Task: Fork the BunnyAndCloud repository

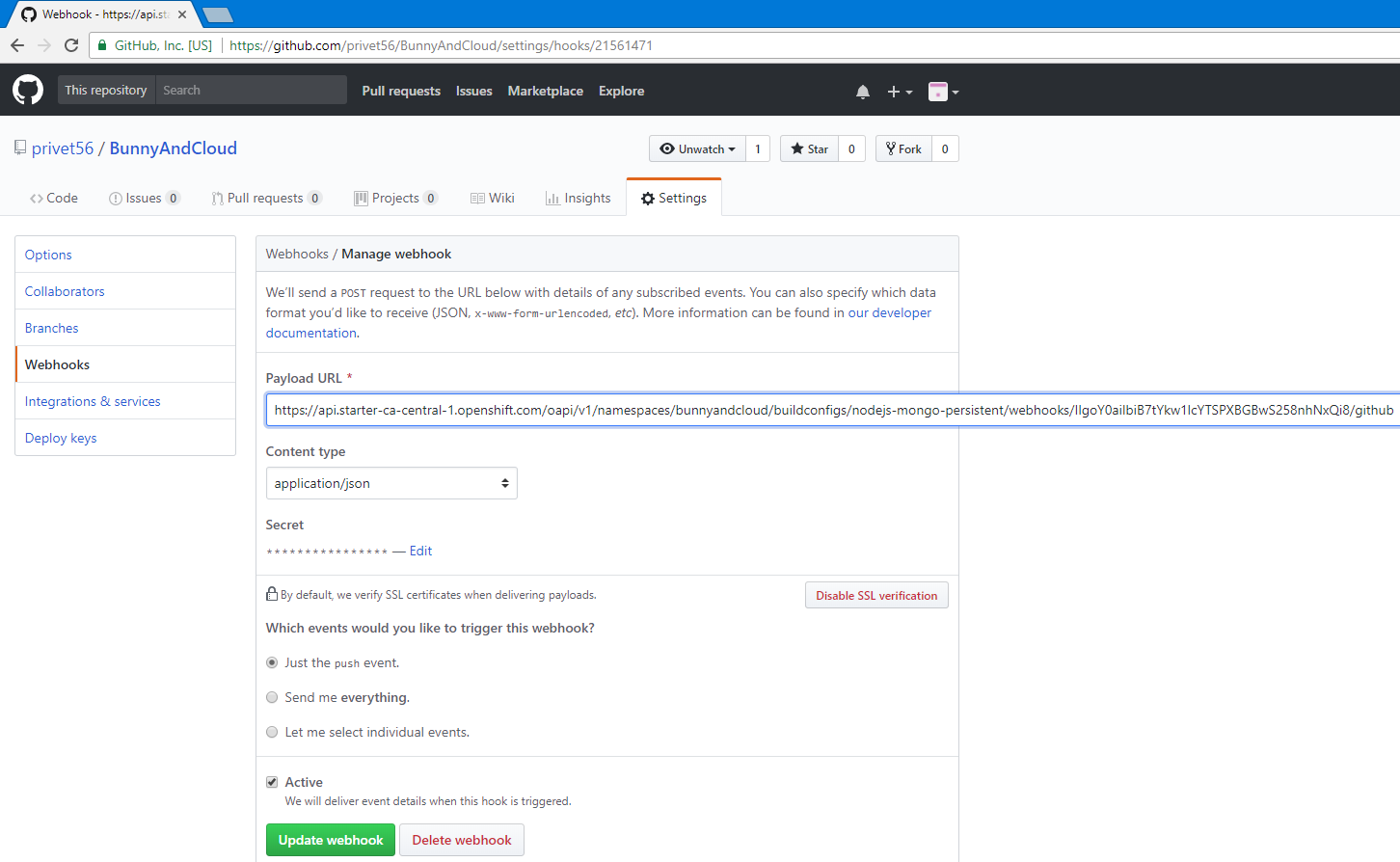Action: [903, 148]
